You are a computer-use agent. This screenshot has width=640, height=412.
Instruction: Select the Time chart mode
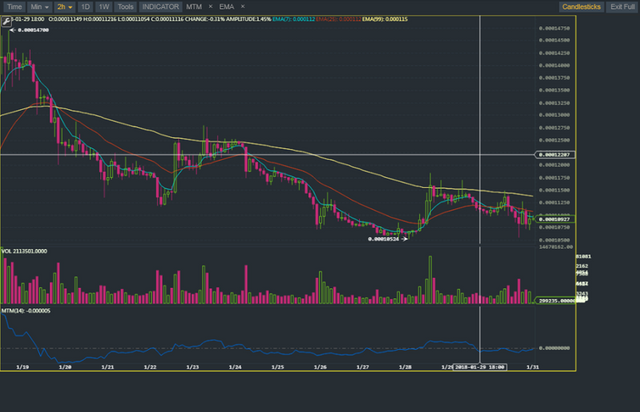14,7
